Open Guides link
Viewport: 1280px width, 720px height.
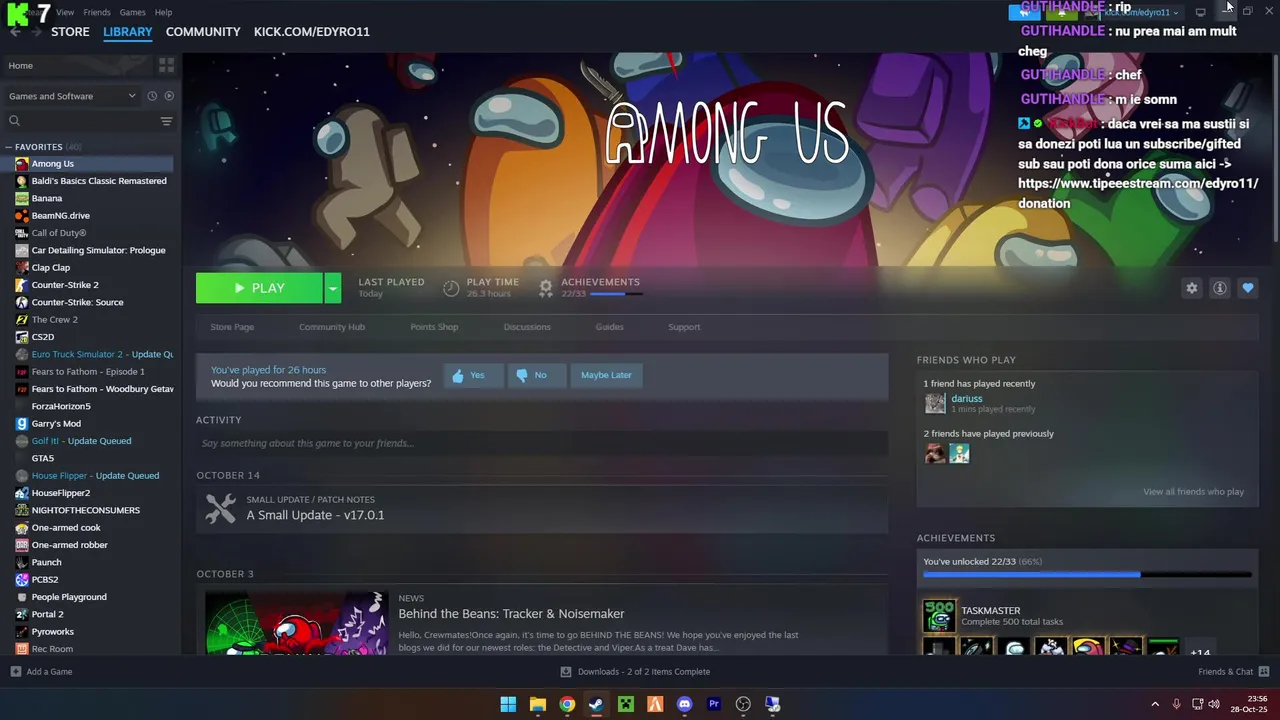[x=609, y=327]
